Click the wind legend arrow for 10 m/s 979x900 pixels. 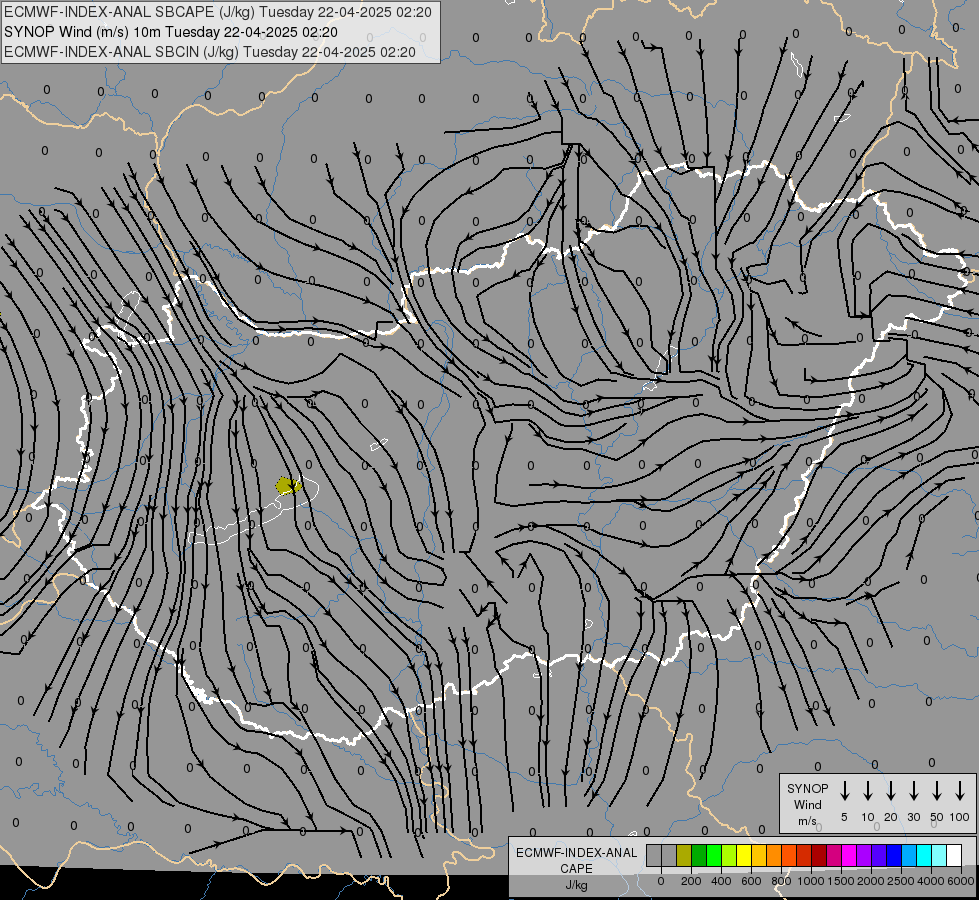(x=868, y=791)
